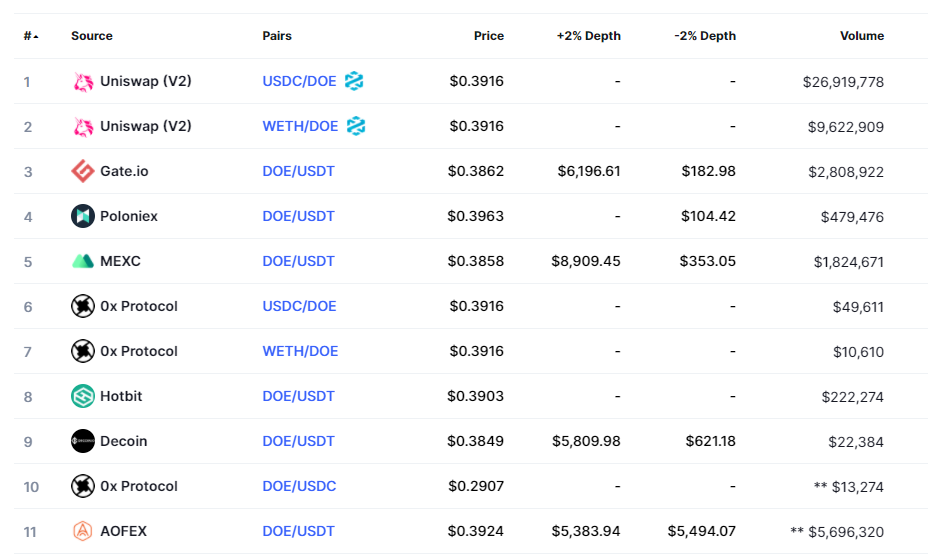Select the AOFEX source name

(x=123, y=531)
